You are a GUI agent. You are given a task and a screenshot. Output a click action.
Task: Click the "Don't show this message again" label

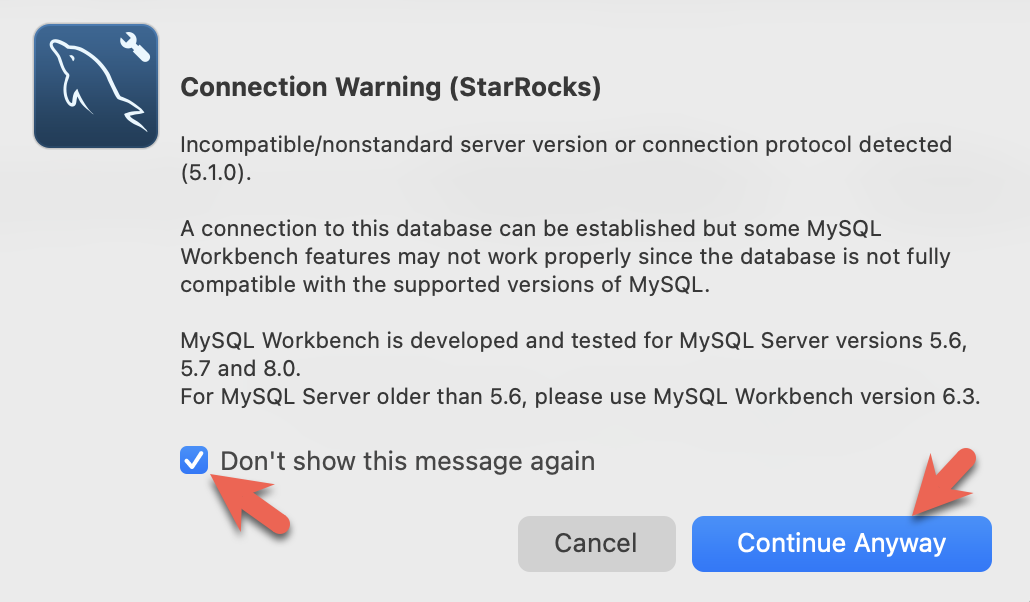click(407, 461)
